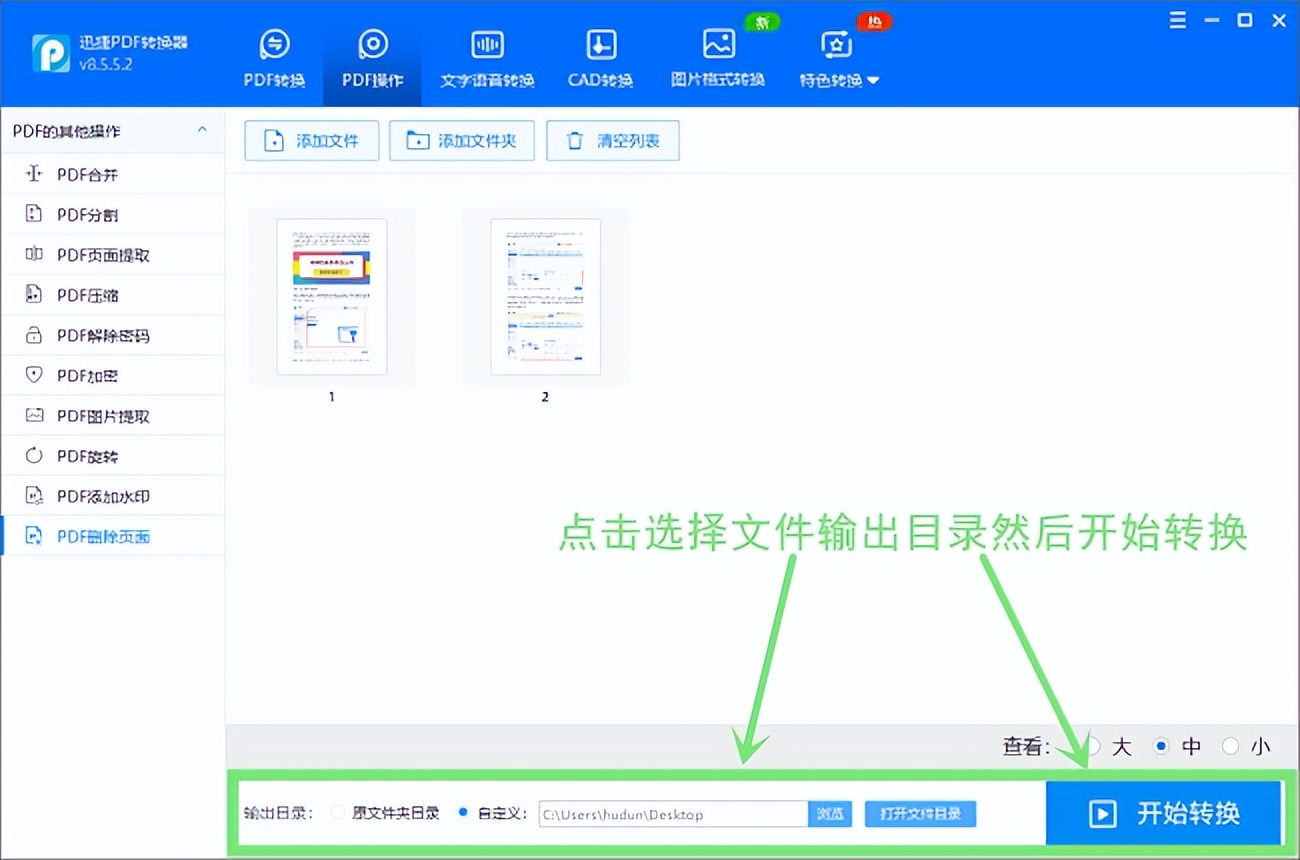1300x860 pixels.
Task: Select the PDF压缩 compression tool
Action: click(x=85, y=294)
